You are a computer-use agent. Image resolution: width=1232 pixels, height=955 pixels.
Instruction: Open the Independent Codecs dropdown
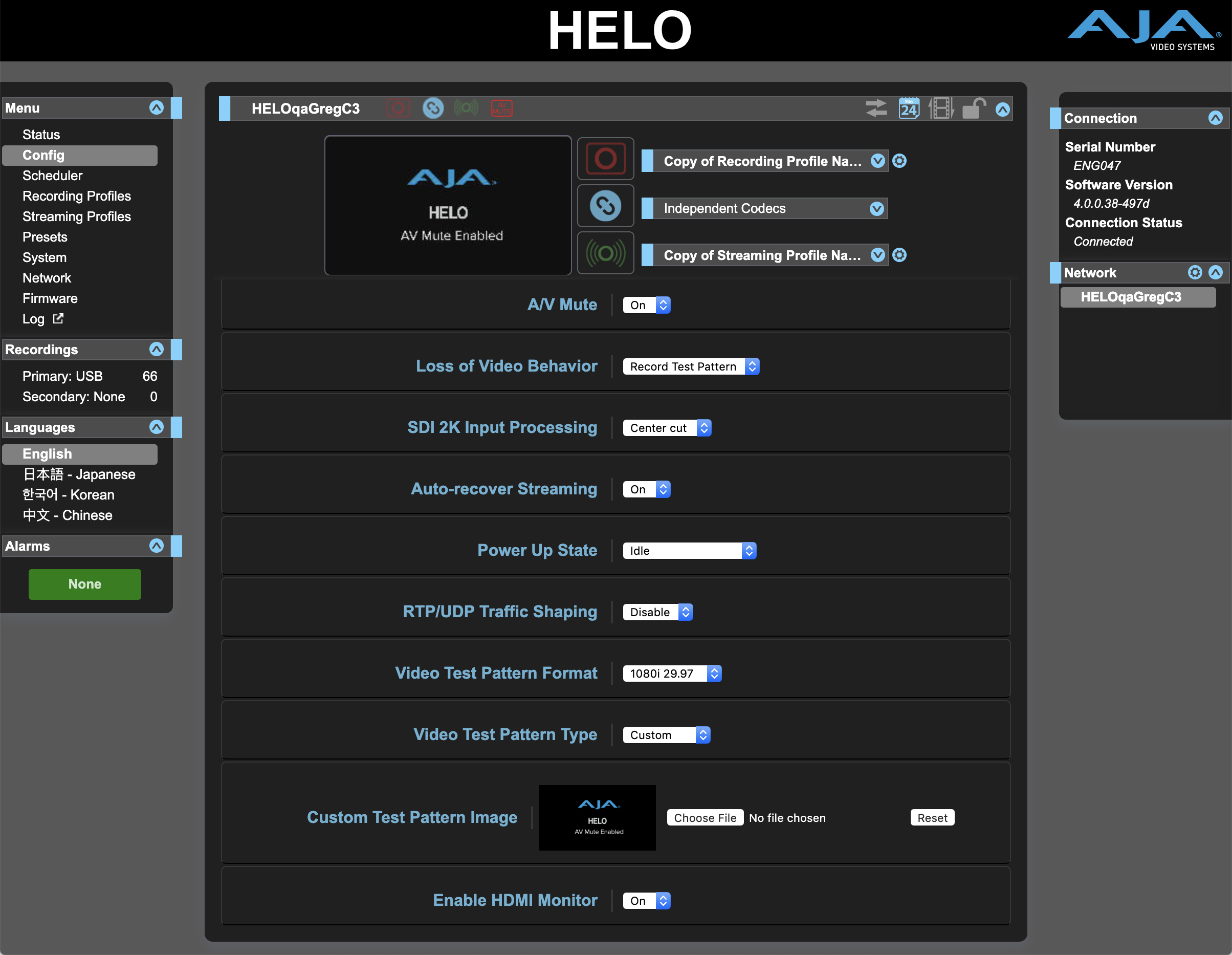pos(764,208)
